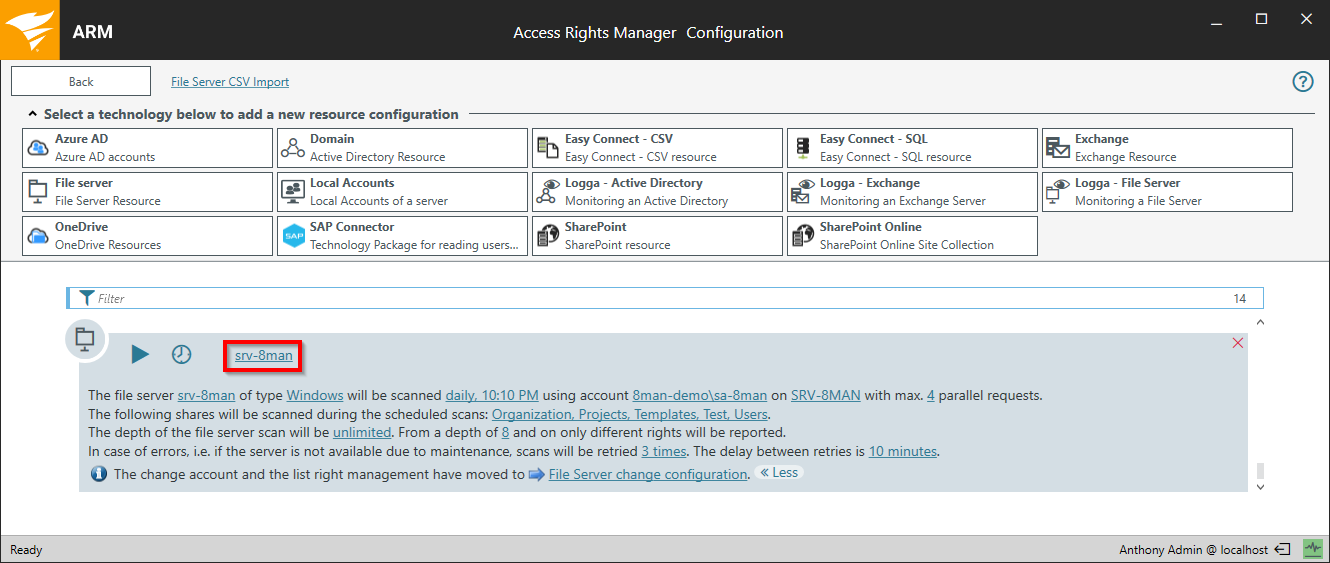The height and width of the screenshot is (563, 1330).
Task: Select the Domain Active Directory Resource tile
Action: point(402,148)
